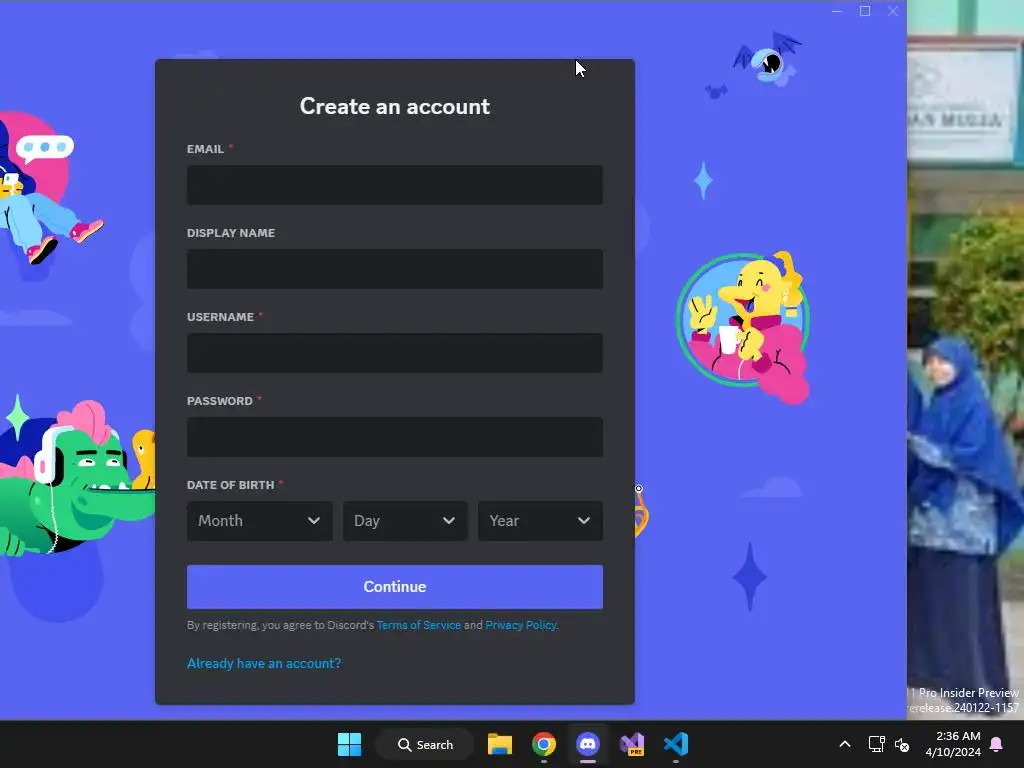1024x768 pixels.
Task: Show hidden system tray icons
Action: pos(844,744)
